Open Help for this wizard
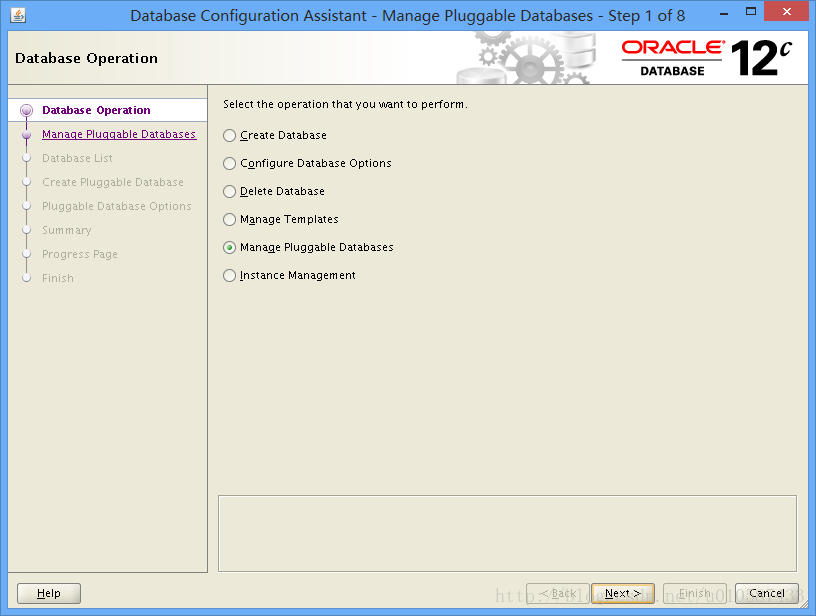816x616 pixels. coord(49,593)
